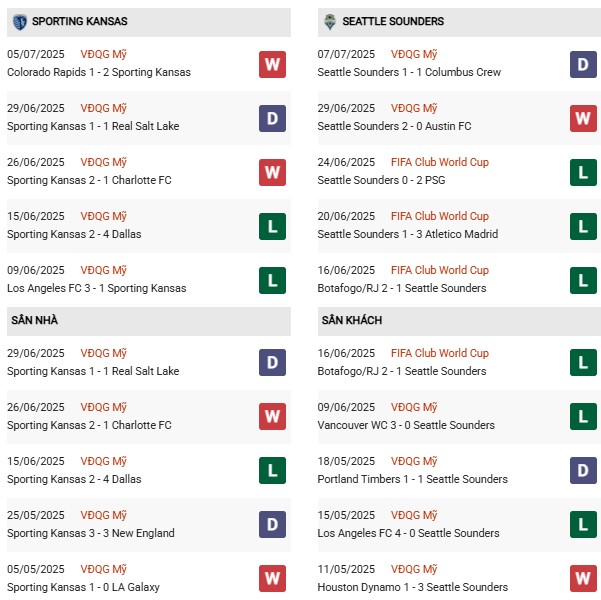Click the D badge for Seattle vs Columbus Crew
This screenshot has width=601, height=600.
pyautogui.click(x=583, y=65)
